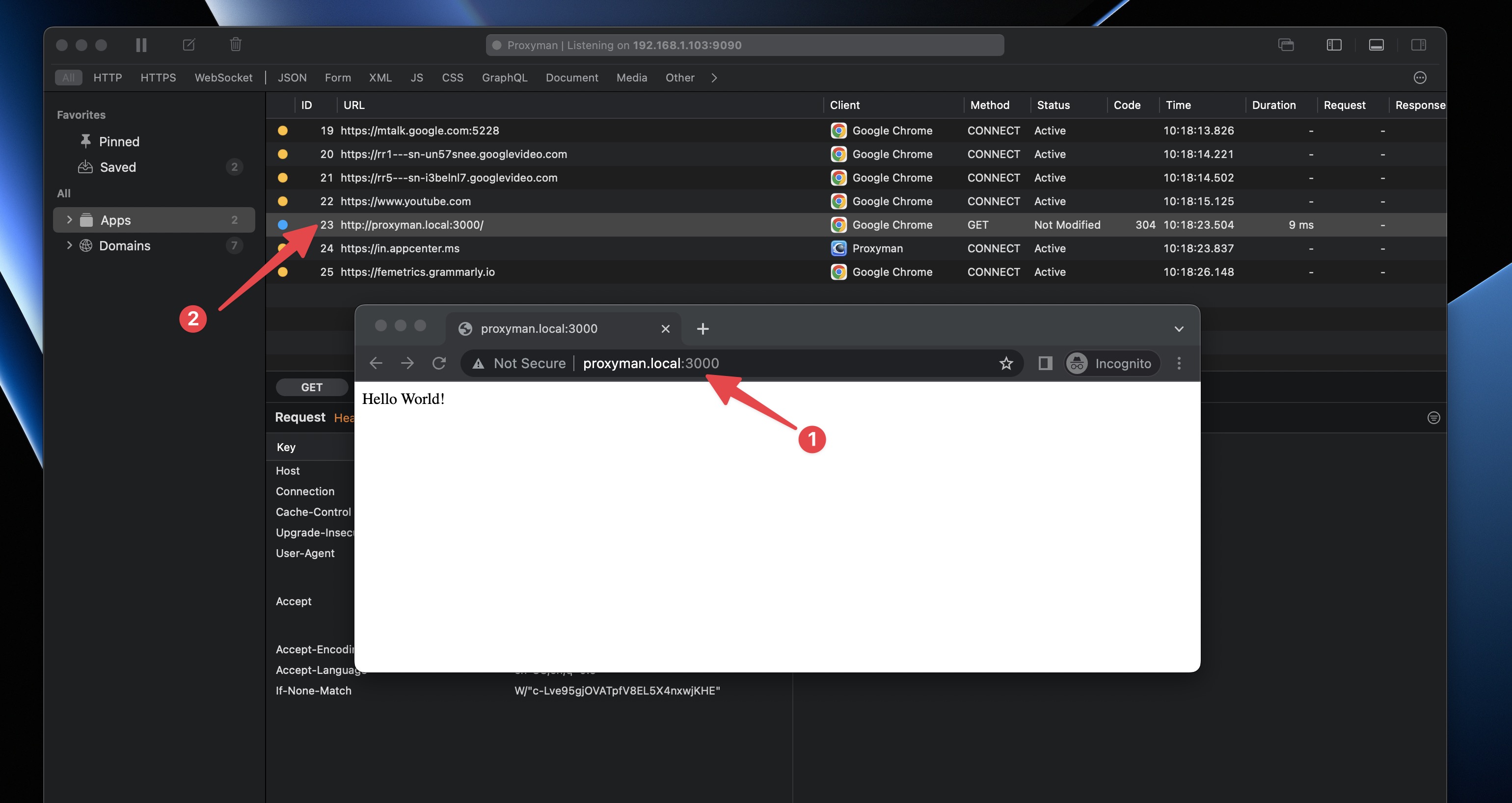Click the compose new request icon

189,45
